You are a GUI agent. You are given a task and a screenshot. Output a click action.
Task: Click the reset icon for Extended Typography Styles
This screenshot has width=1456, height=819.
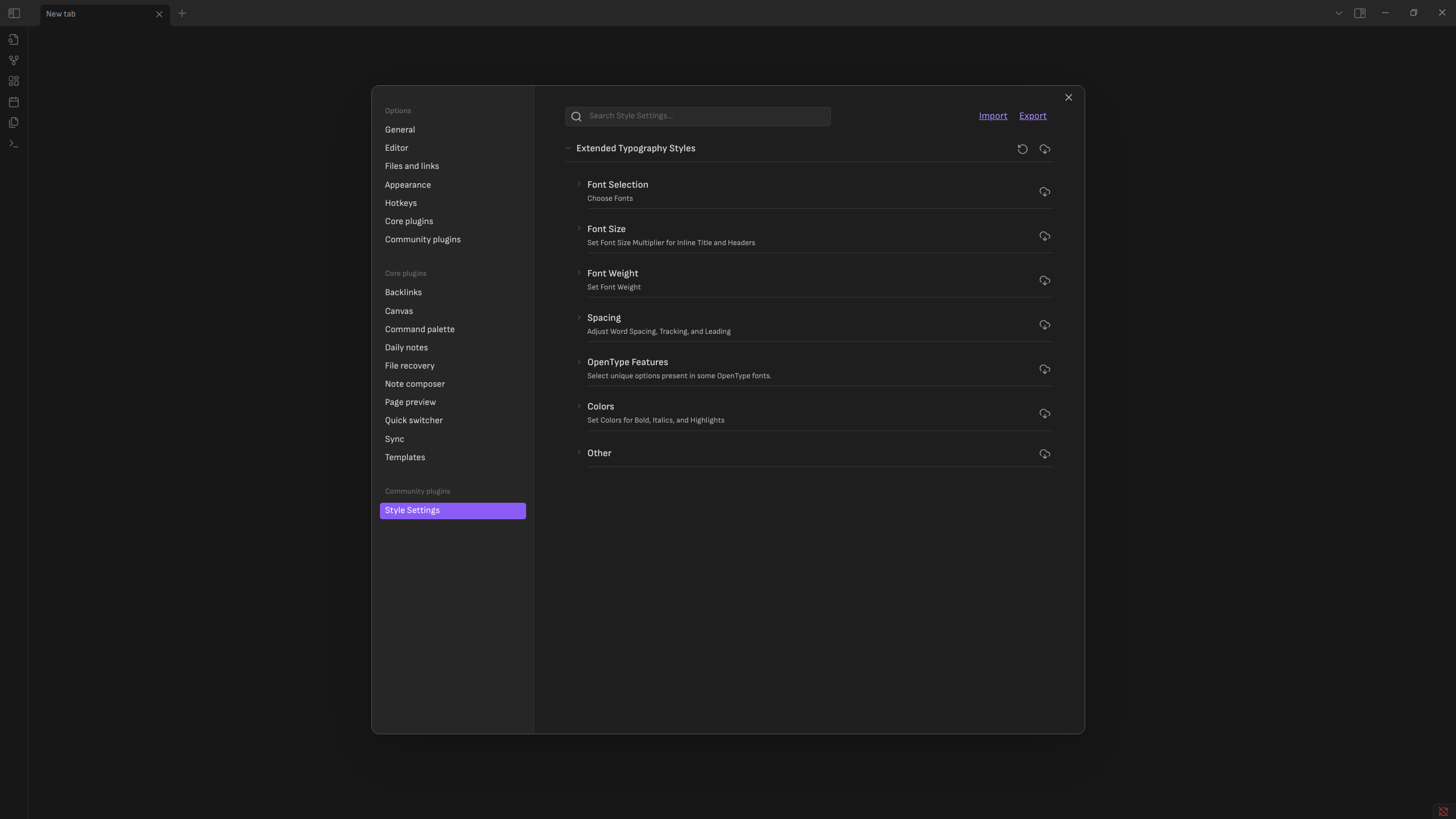tap(1022, 149)
